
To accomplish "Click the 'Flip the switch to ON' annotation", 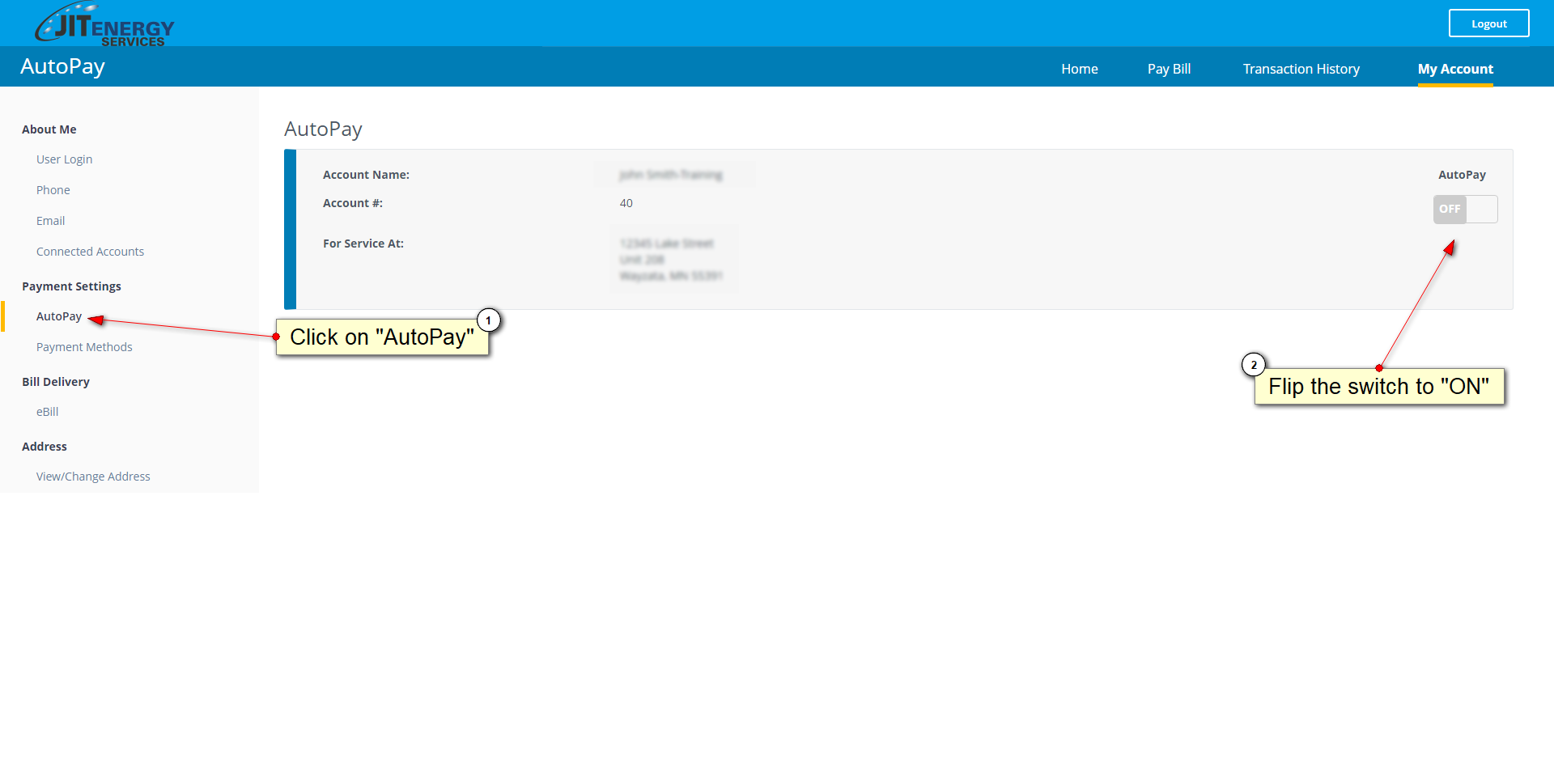I will (x=1378, y=387).
